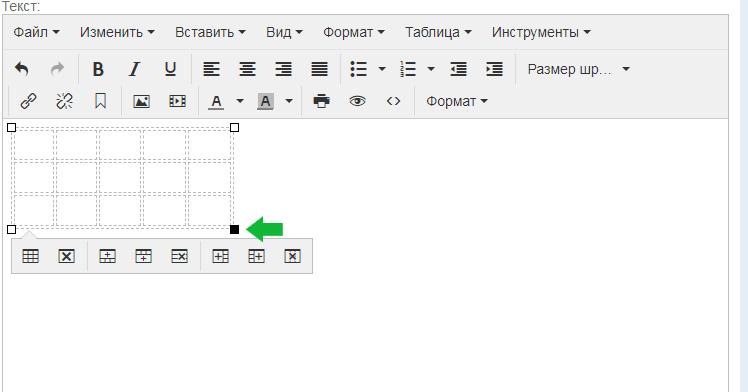Viewport: 748px width, 392px height.
Task: Open the Вид menu
Action: 284,32
